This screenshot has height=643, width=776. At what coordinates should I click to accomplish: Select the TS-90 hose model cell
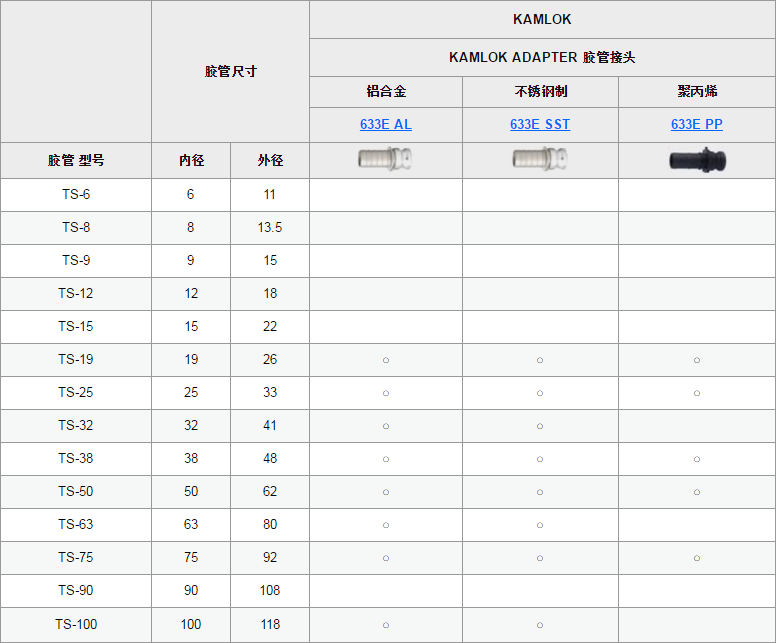pyautogui.click(x=76, y=591)
